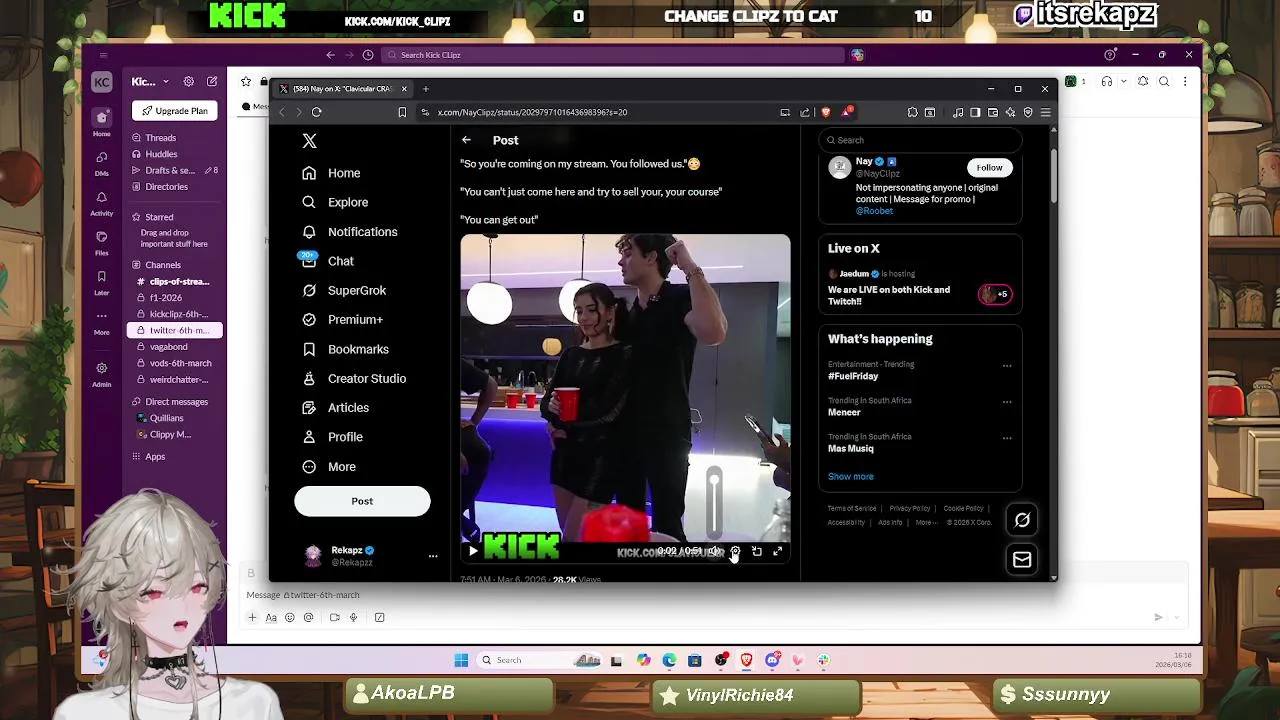This screenshot has height=720, width=1280.
Task: Open Slack Files rail icon
Action: [x=102, y=242]
